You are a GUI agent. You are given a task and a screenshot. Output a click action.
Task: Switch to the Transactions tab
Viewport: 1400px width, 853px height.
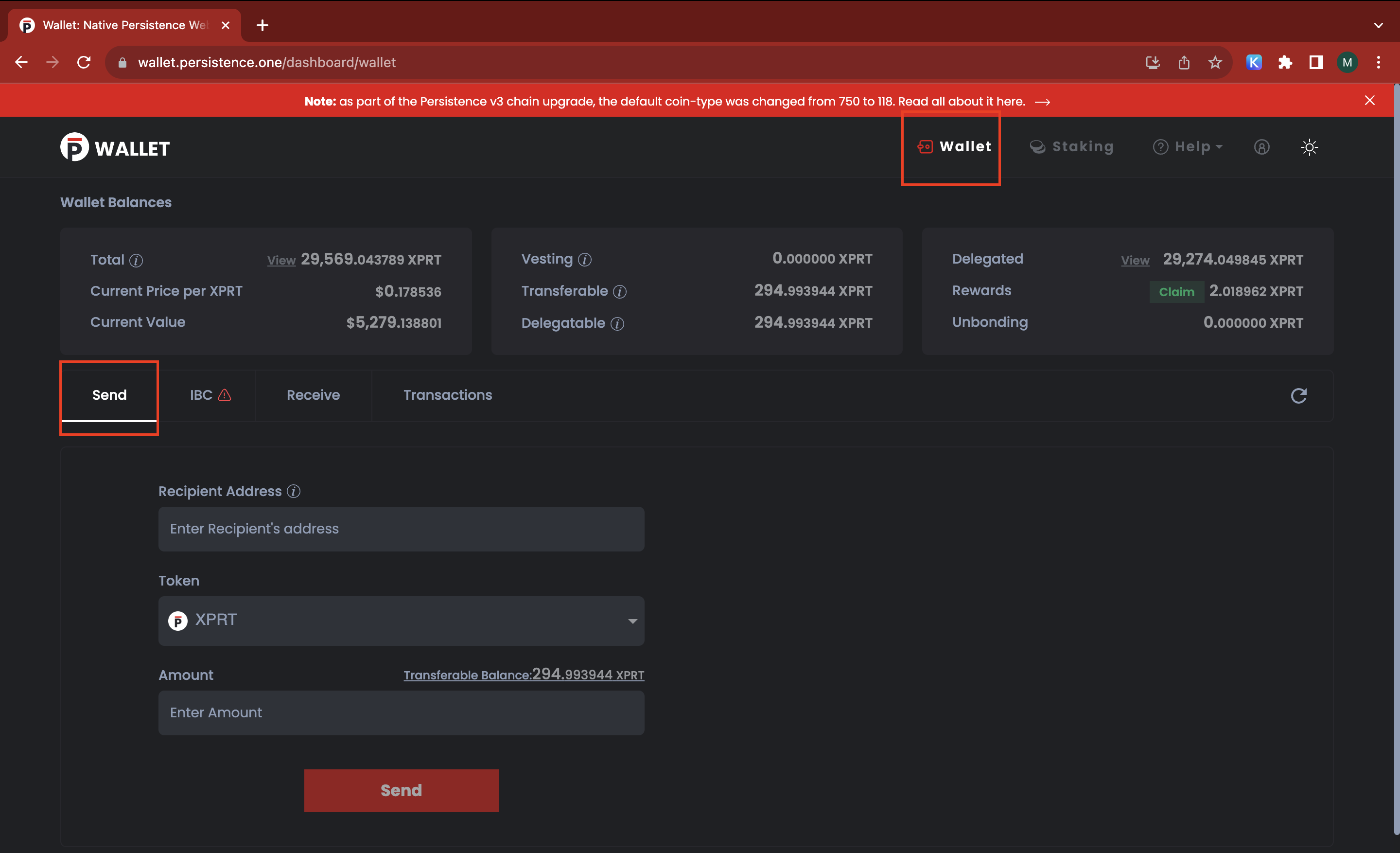[447, 395]
